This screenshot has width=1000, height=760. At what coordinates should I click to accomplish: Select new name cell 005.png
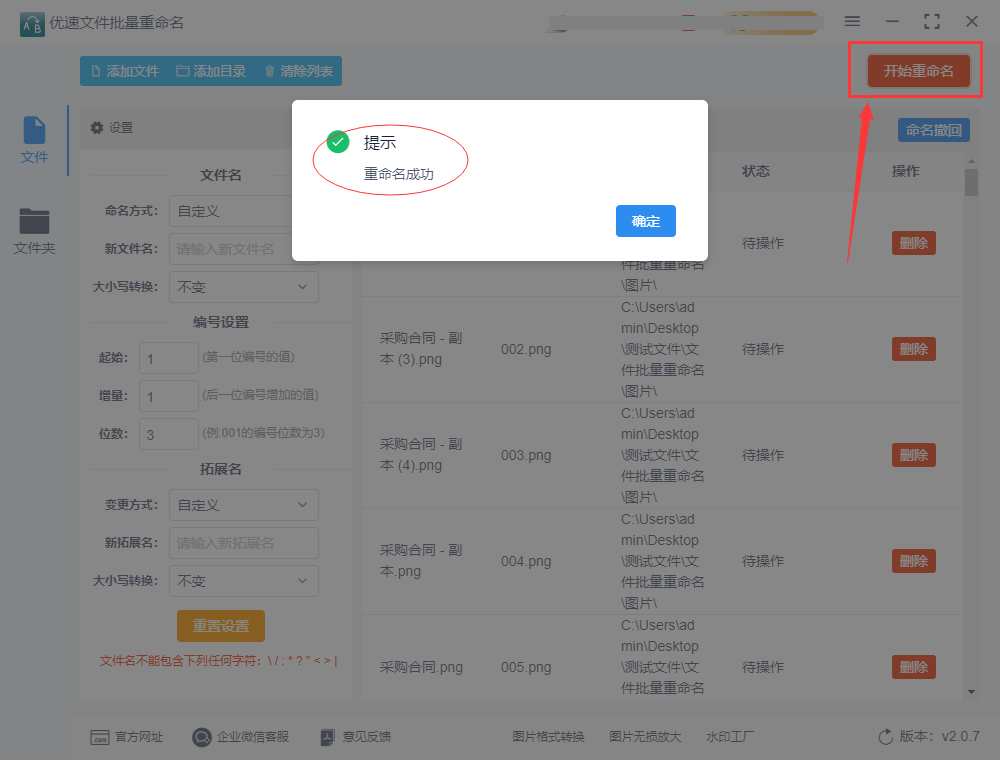click(526, 667)
